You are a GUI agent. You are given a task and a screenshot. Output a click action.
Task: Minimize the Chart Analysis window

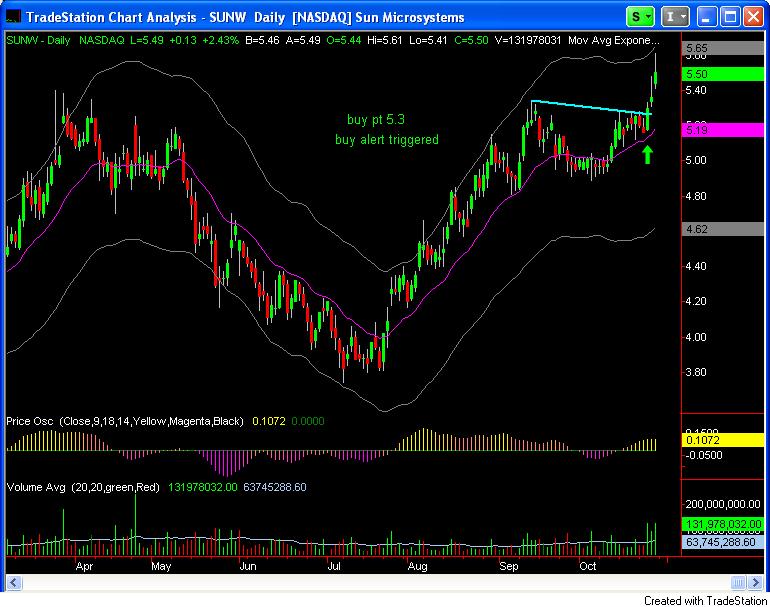[707, 17]
